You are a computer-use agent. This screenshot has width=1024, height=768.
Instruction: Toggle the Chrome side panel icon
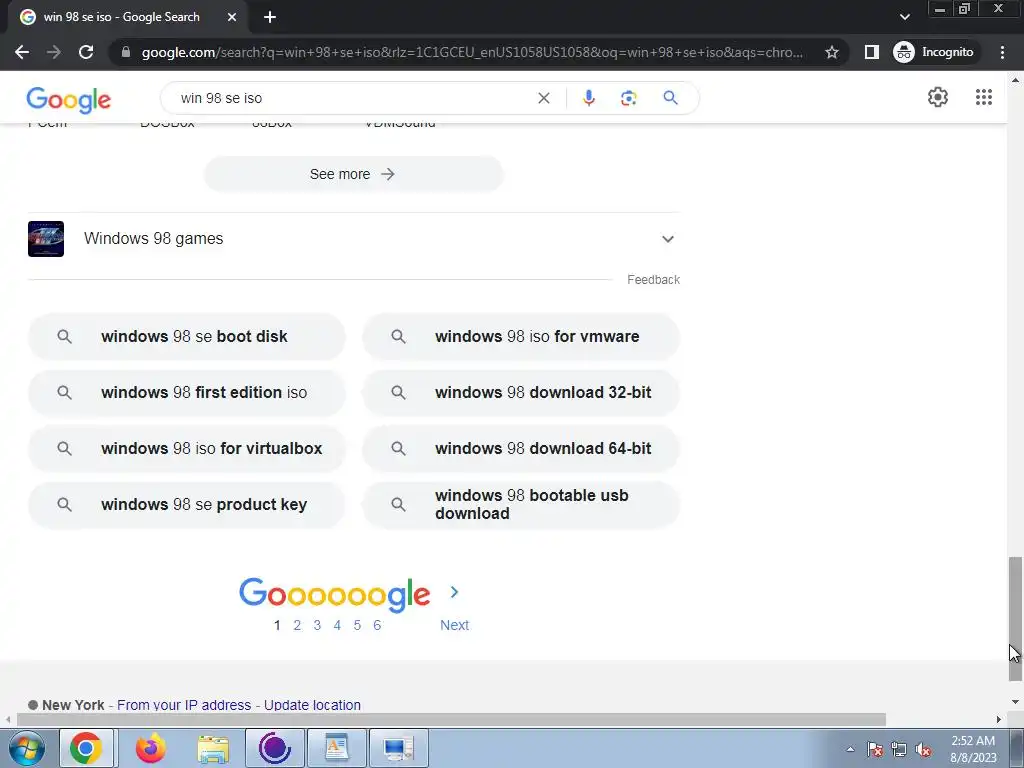871,52
